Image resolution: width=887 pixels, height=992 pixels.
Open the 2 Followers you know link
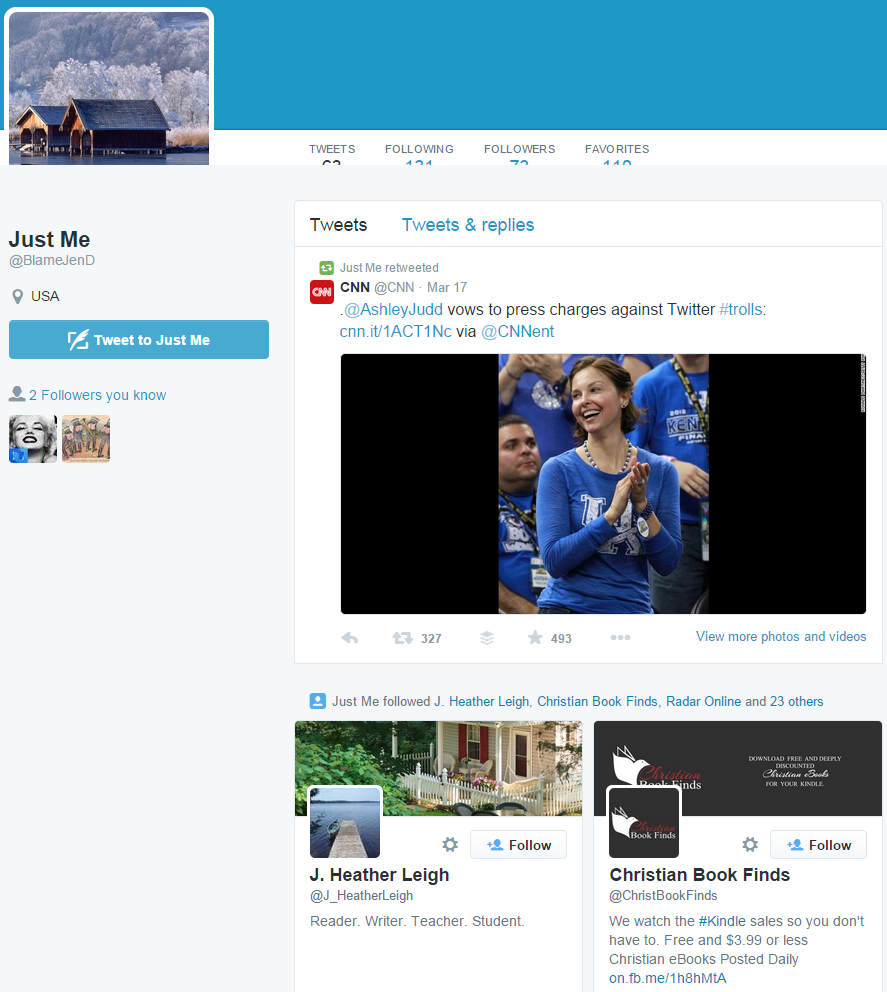pos(97,395)
